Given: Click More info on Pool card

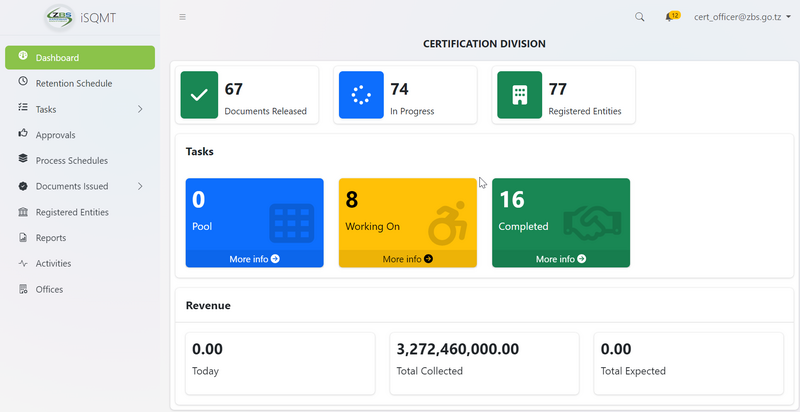Looking at the screenshot, I should pyautogui.click(x=254, y=259).
